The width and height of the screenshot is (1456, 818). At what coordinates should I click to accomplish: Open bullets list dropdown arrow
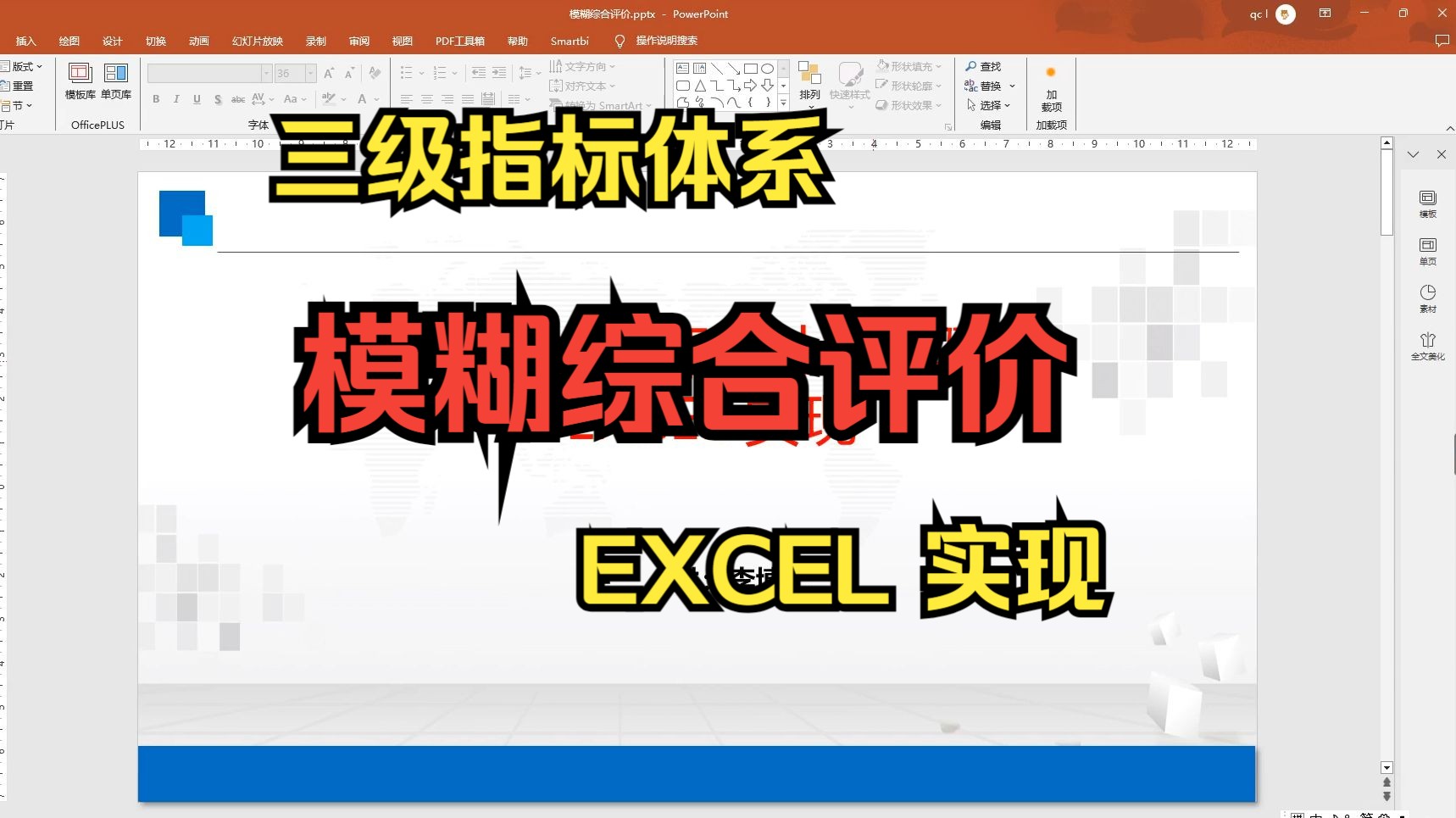pyautogui.click(x=421, y=74)
